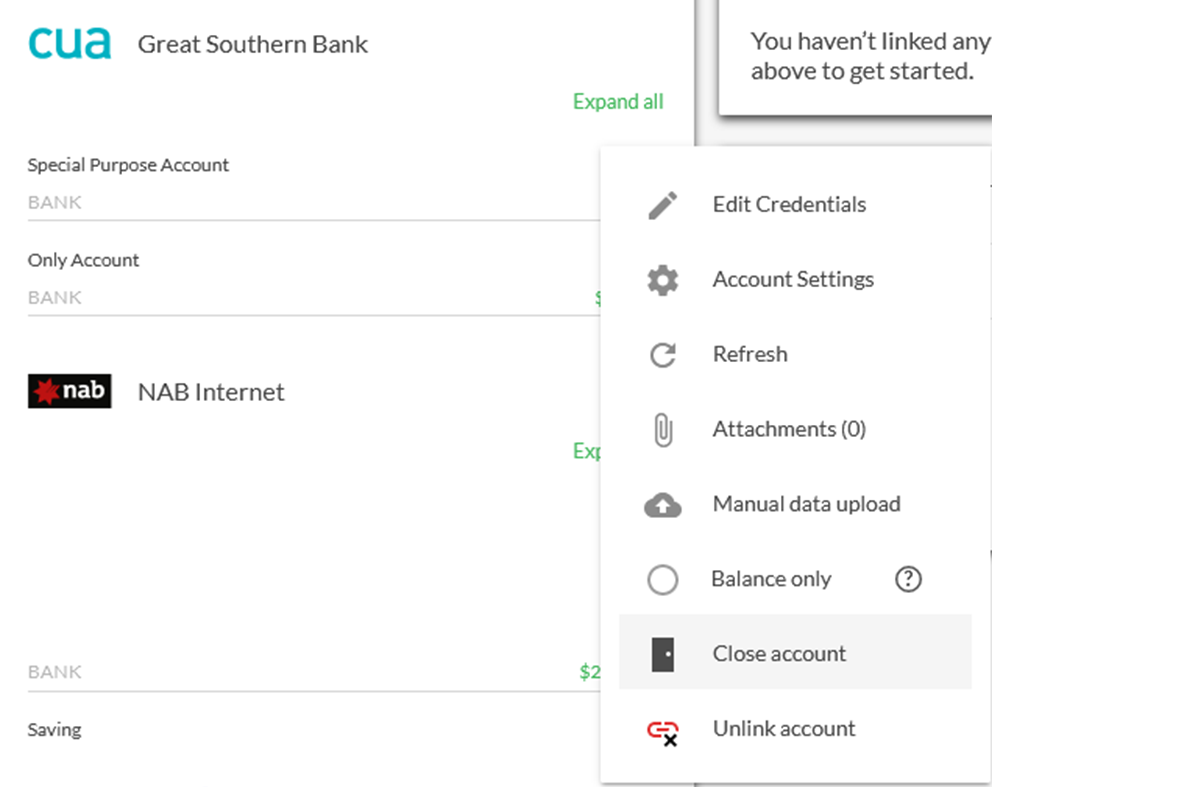Click BANK label under Special Purpose Account
The image size is (1181, 787).
click(54, 203)
